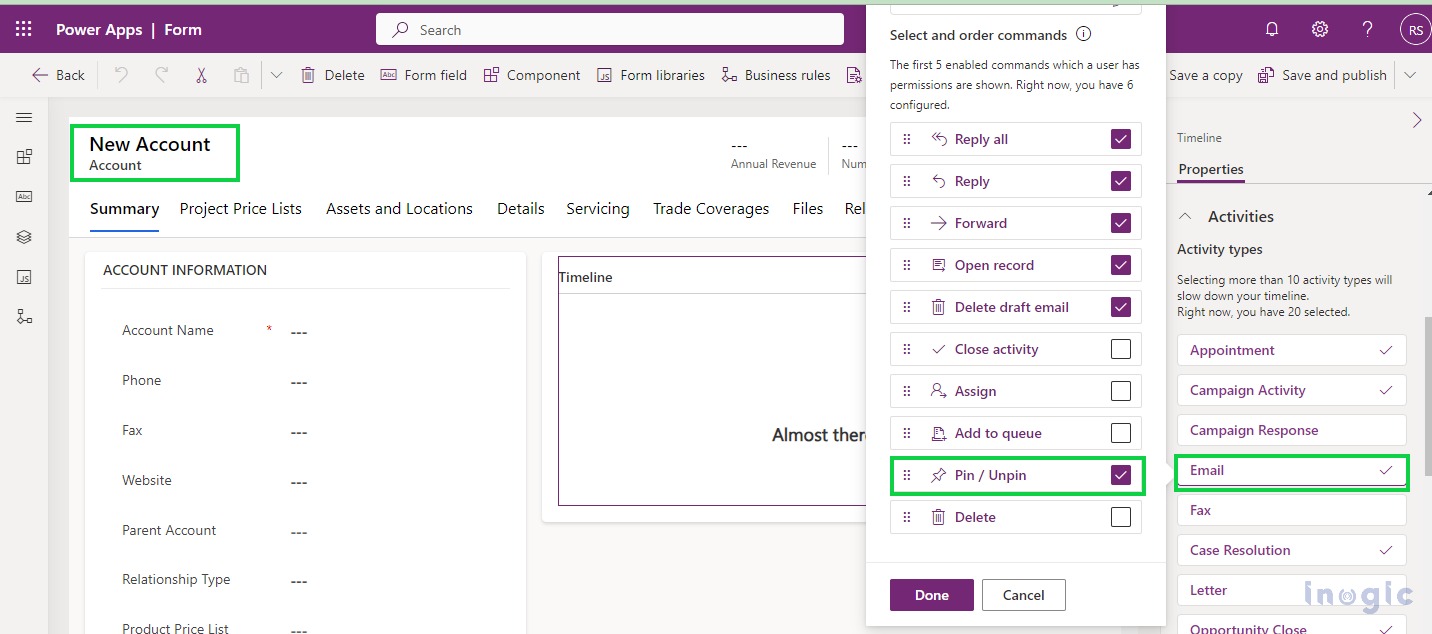1432x634 pixels.
Task: Grab the drag handle for Assign
Action: coord(907,391)
